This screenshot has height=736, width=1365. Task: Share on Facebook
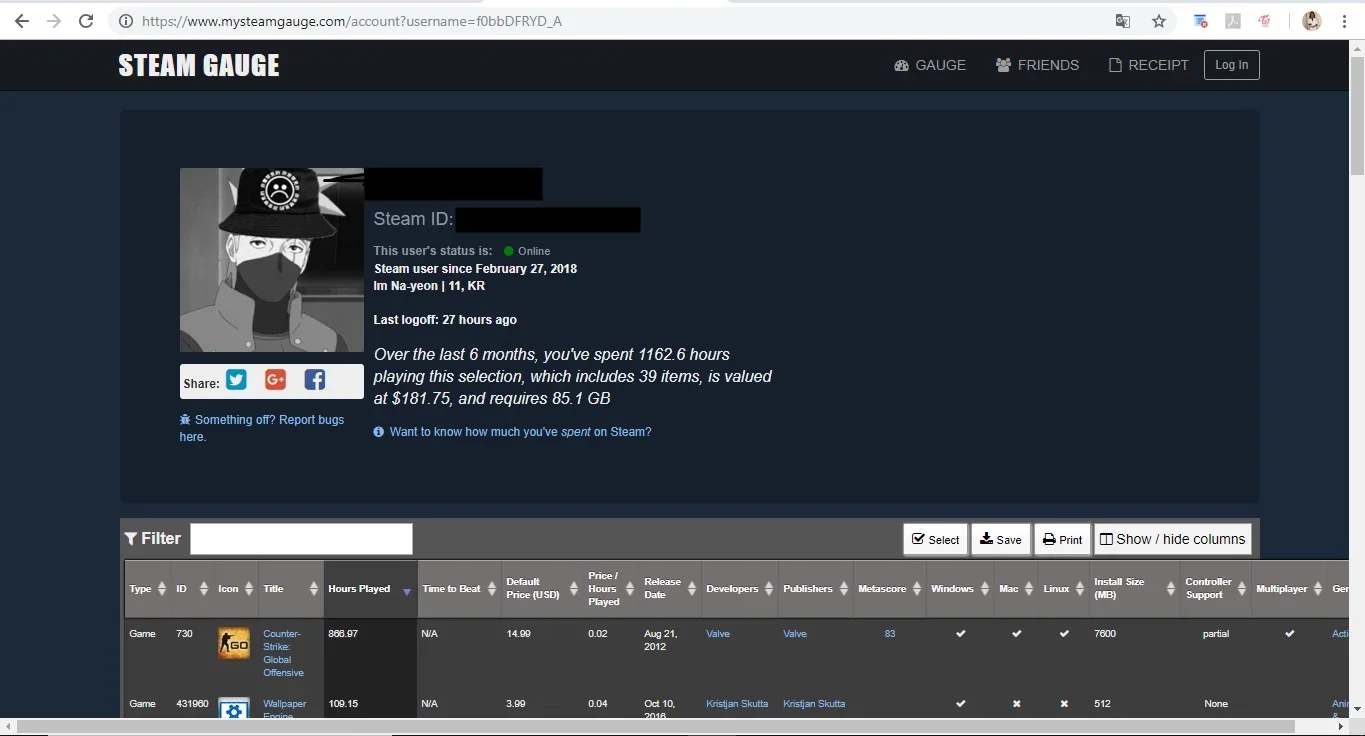(315, 380)
